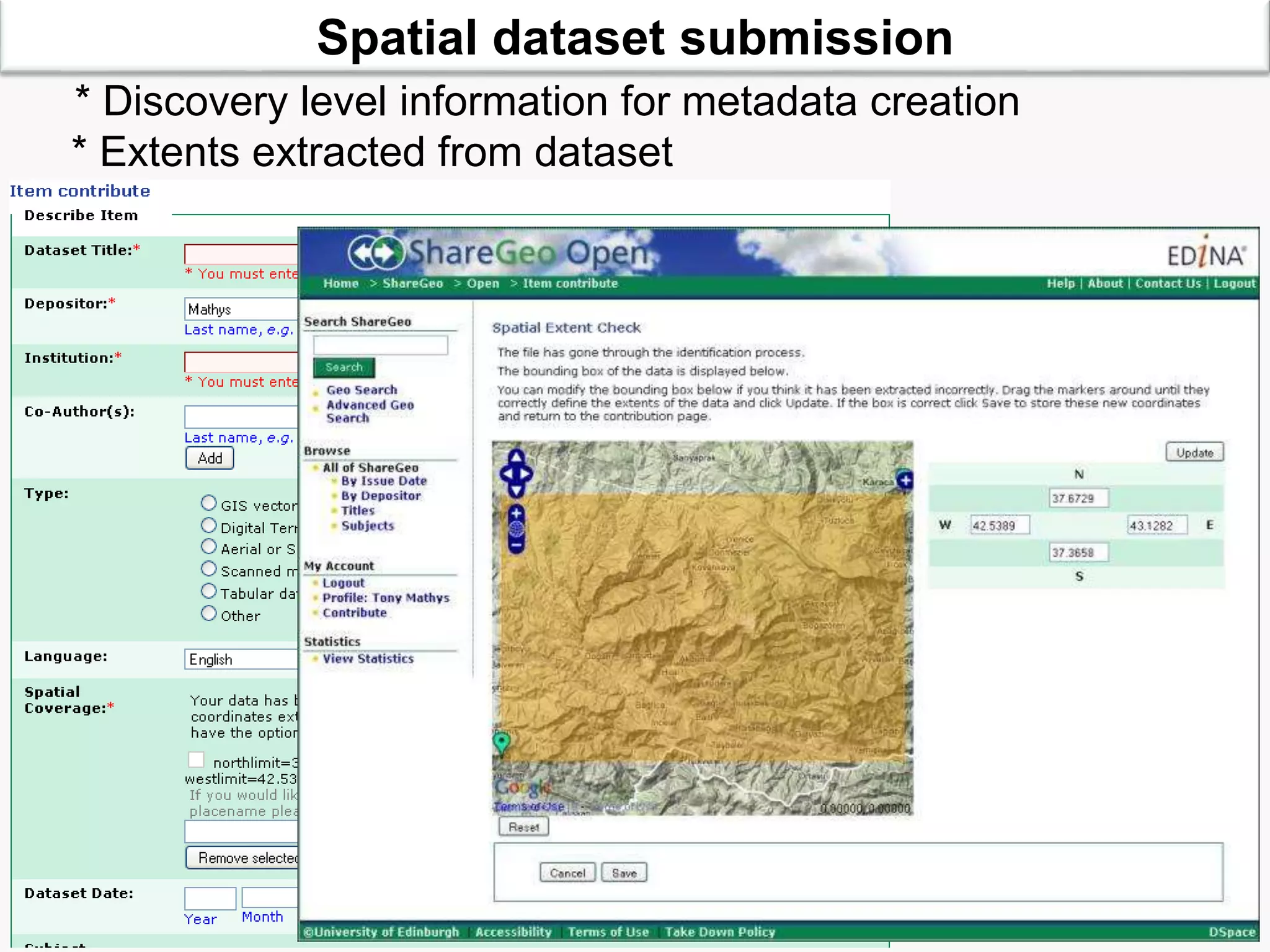The width and height of the screenshot is (1270, 952).
Task: Tick the northlimit spatial coverage checkbox
Action: click(x=197, y=759)
